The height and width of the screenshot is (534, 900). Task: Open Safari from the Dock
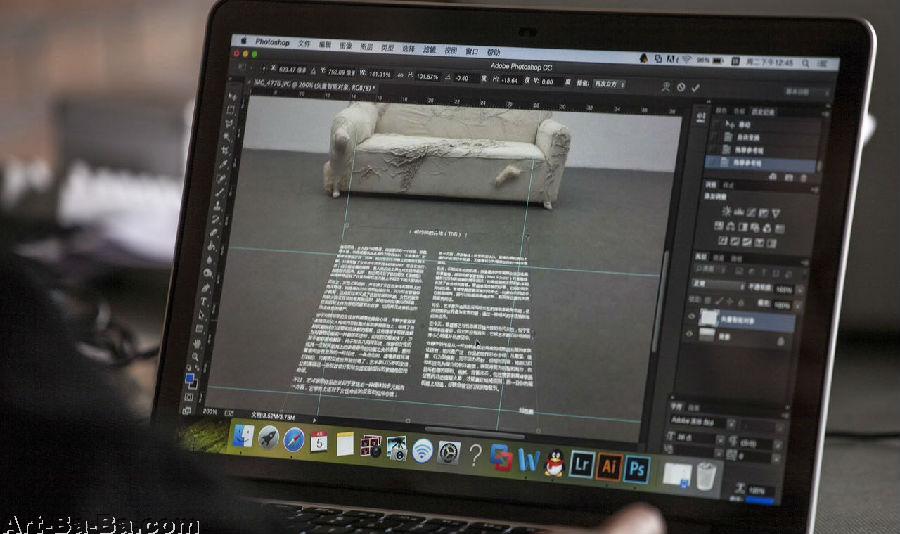pyautogui.click(x=293, y=441)
